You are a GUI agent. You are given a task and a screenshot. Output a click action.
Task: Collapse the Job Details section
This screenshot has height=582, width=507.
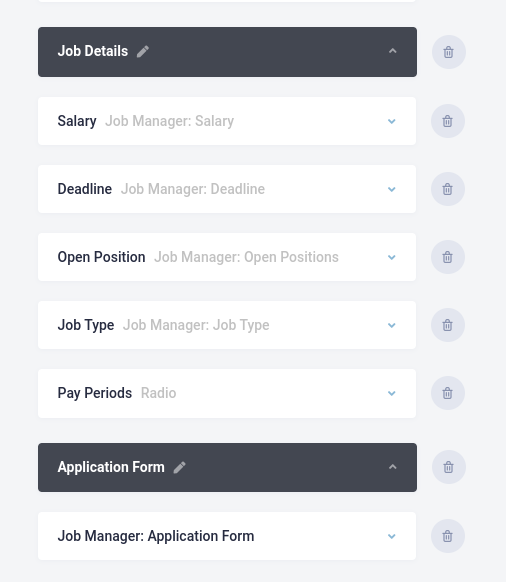pyautogui.click(x=392, y=51)
